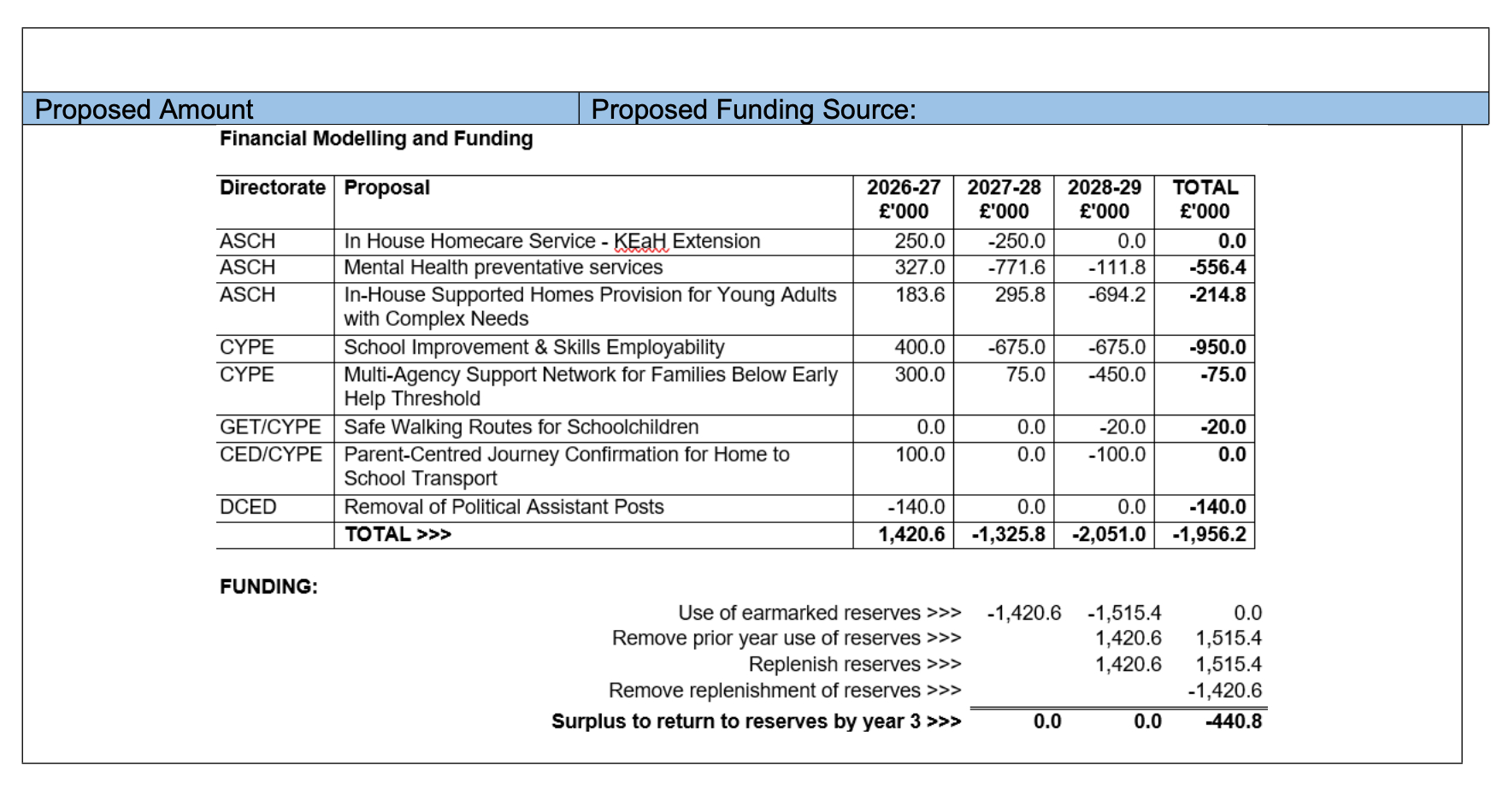Select the 2028-29 £'000 column header
Image resolution: width=1491 pixels, height=812 pixels.
pyautogui.click(x=1104, y=199)
